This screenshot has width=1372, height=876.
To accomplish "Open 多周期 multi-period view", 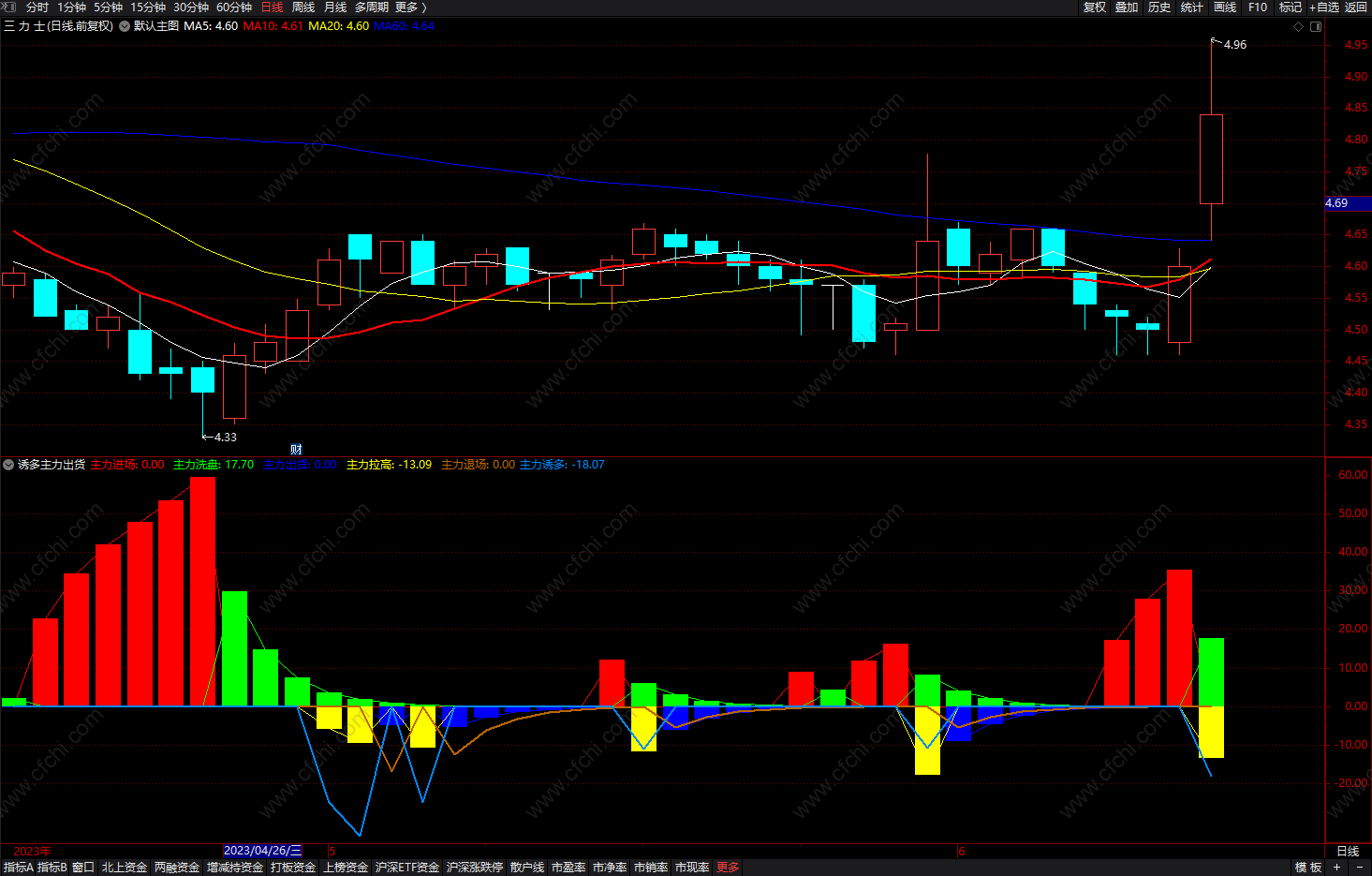I will [x=372, y=7].
